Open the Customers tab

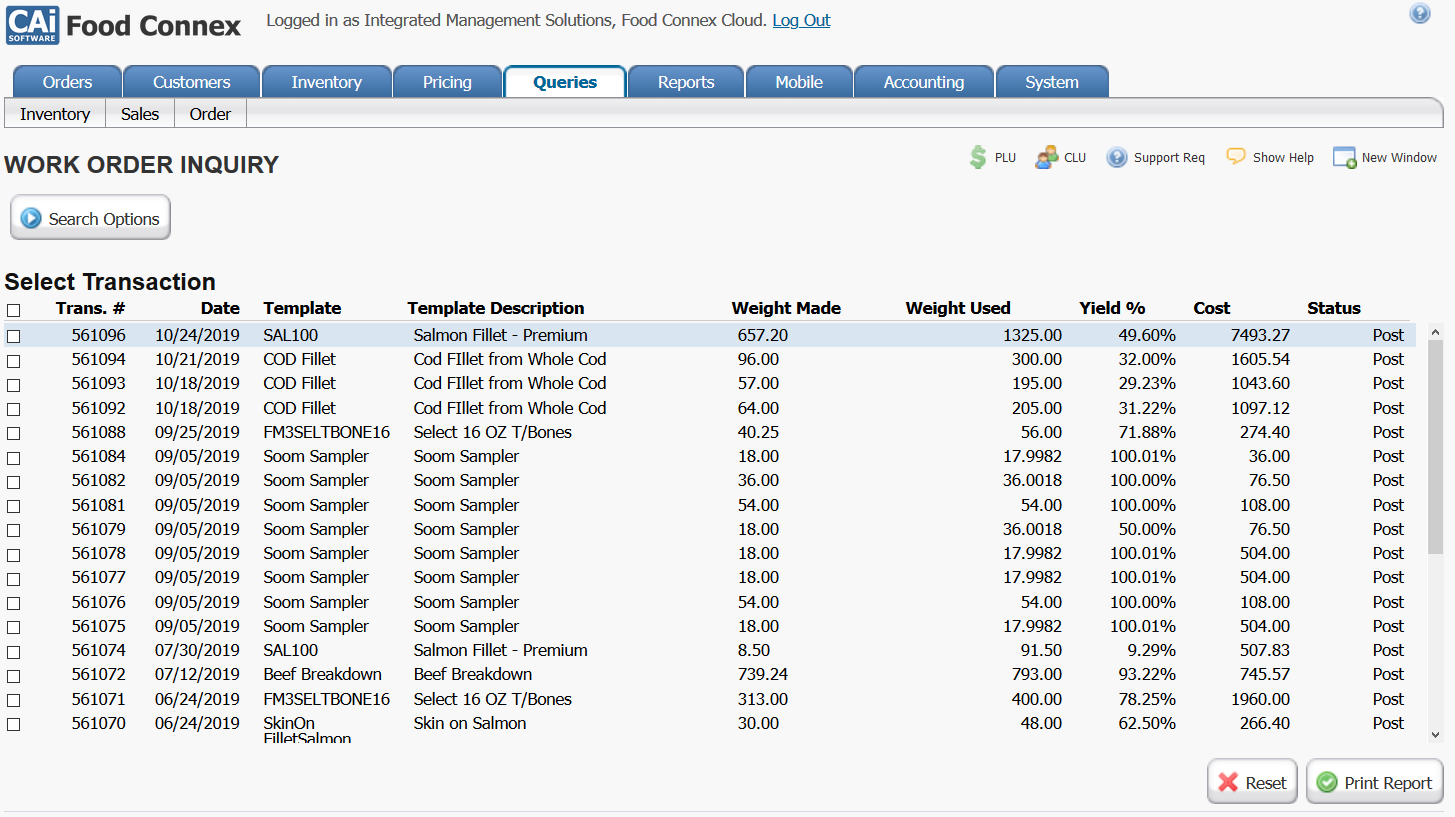click(x=192, y=82)
